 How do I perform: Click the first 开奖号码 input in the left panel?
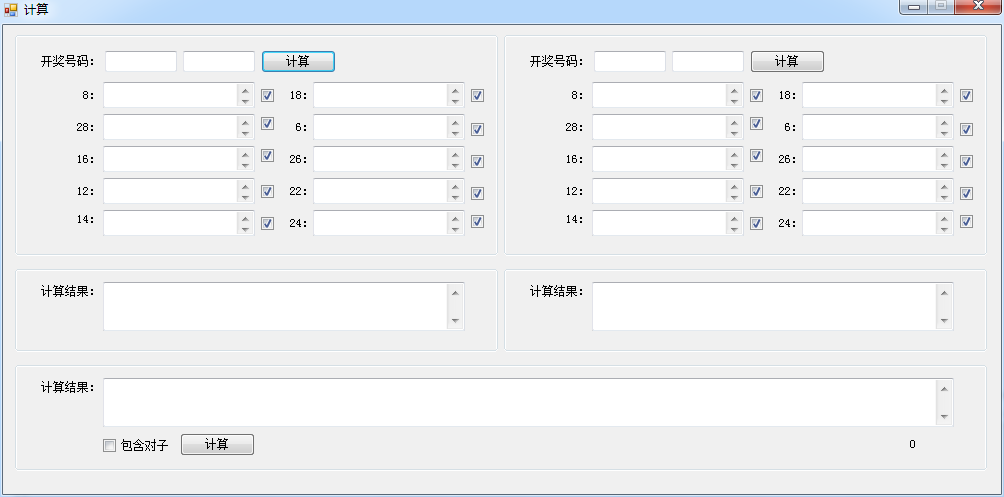coord(141,61)
